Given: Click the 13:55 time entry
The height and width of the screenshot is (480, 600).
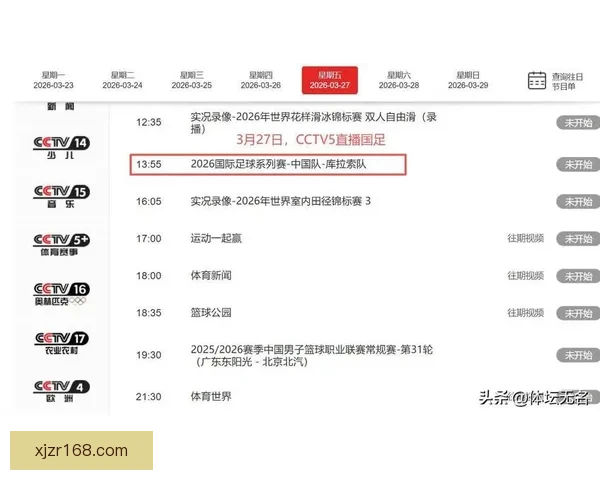Looking at the screenshot, I should click(x=149, y=164).
